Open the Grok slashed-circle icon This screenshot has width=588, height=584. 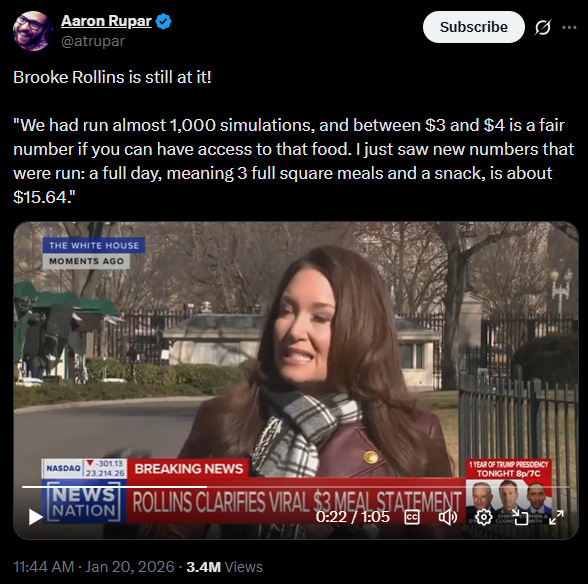pyautogui.click(x=543, y=27)
